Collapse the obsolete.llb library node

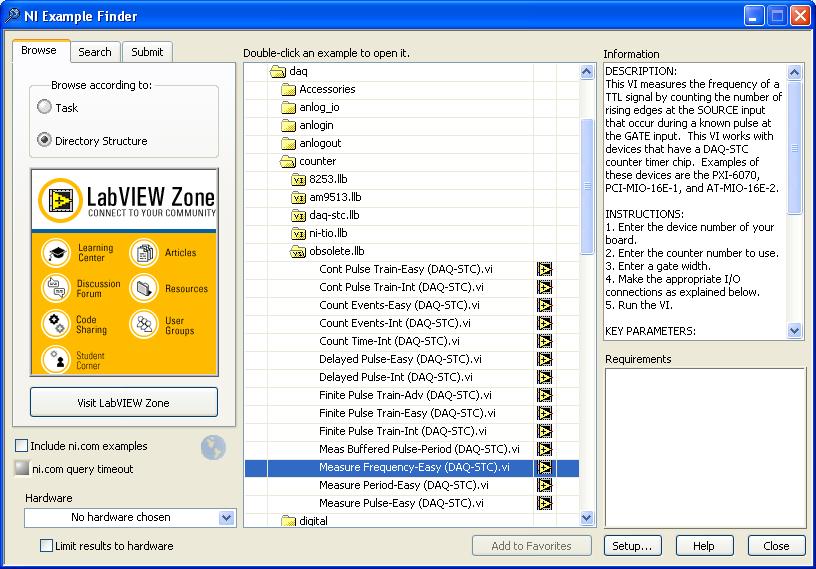(298, 251)
